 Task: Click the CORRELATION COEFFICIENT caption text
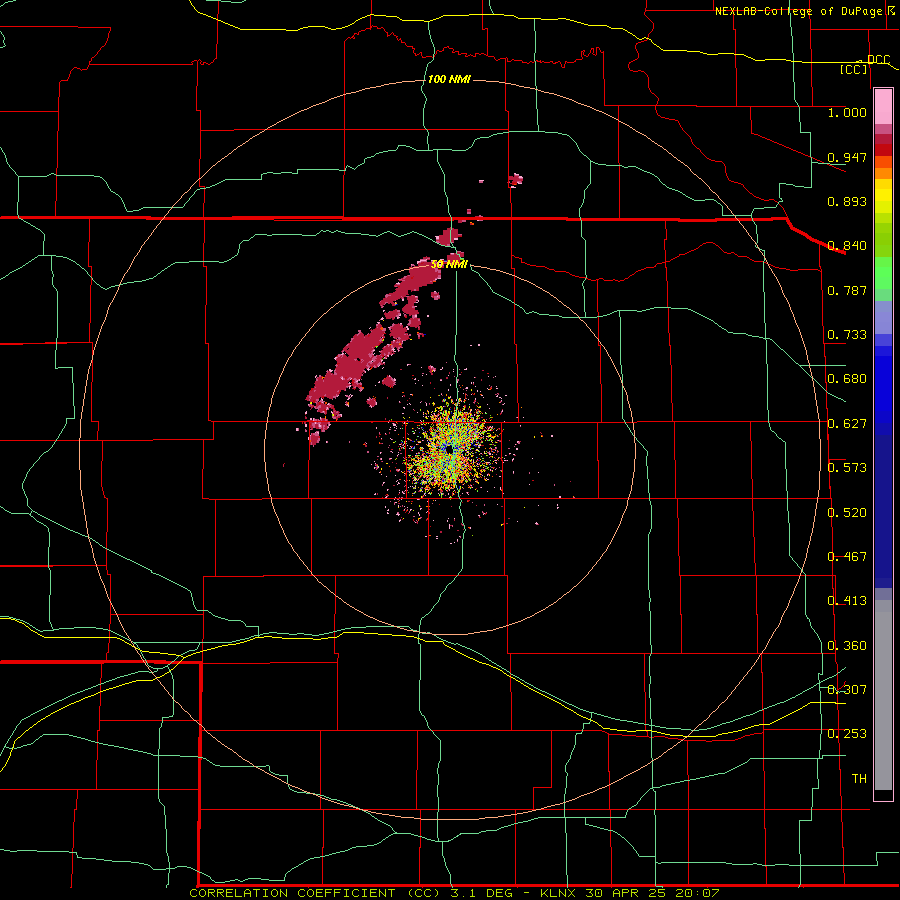293,893
